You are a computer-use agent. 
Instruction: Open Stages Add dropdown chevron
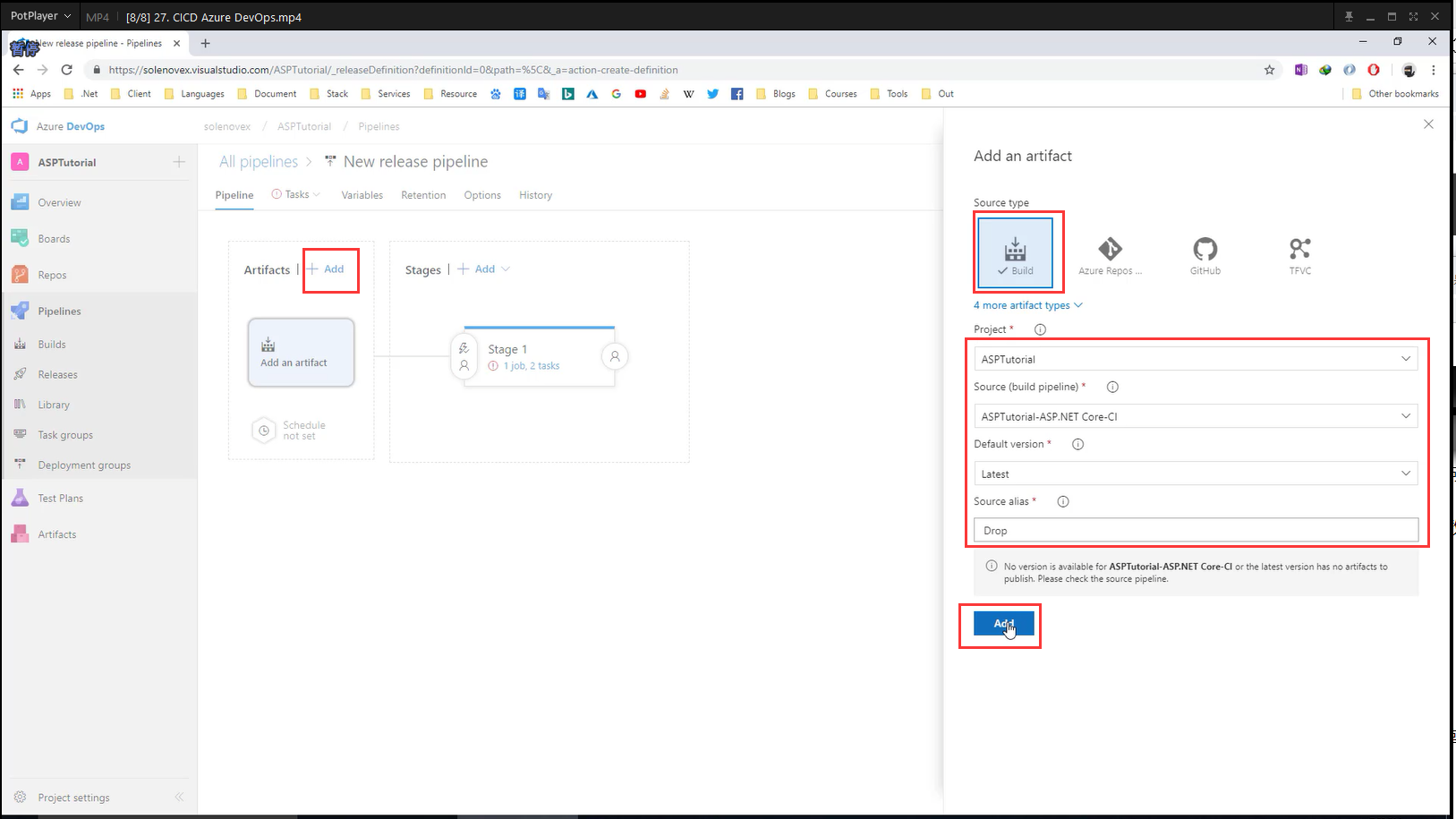(506, 269)
